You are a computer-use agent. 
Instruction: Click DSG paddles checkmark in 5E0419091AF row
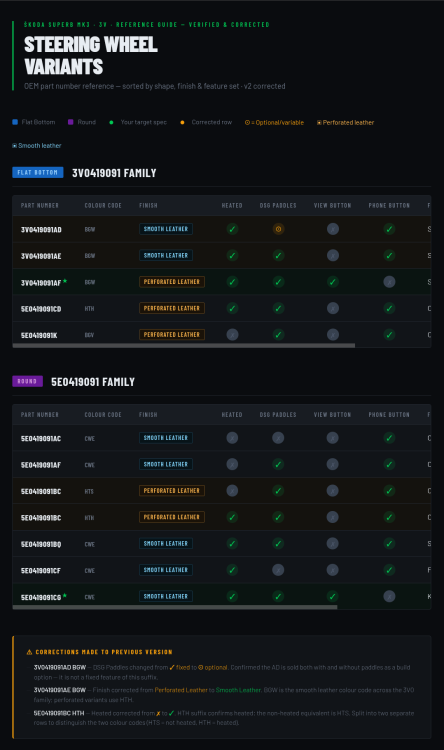coord(278,464)
